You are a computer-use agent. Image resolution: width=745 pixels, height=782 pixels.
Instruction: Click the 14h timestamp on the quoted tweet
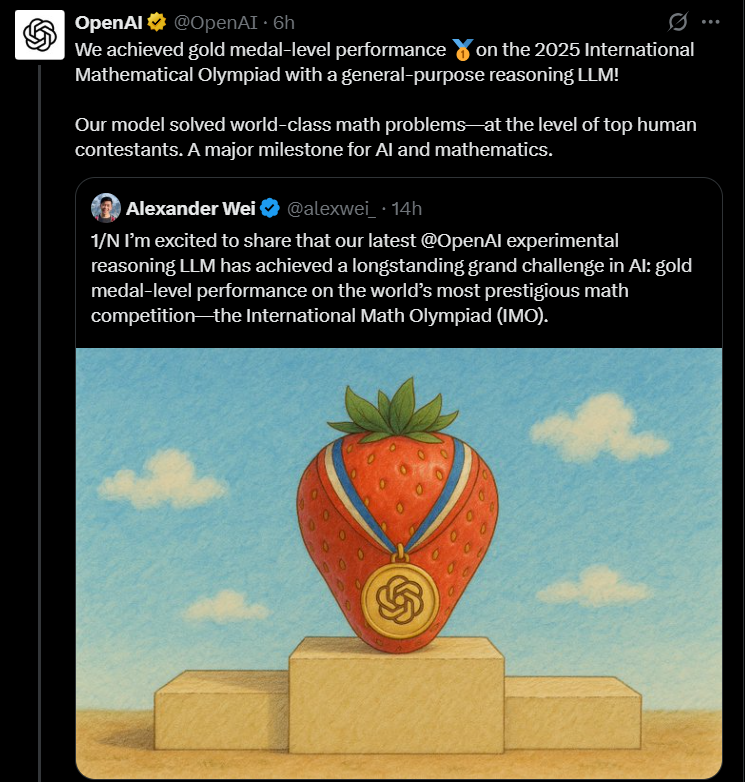click(406, 208)
